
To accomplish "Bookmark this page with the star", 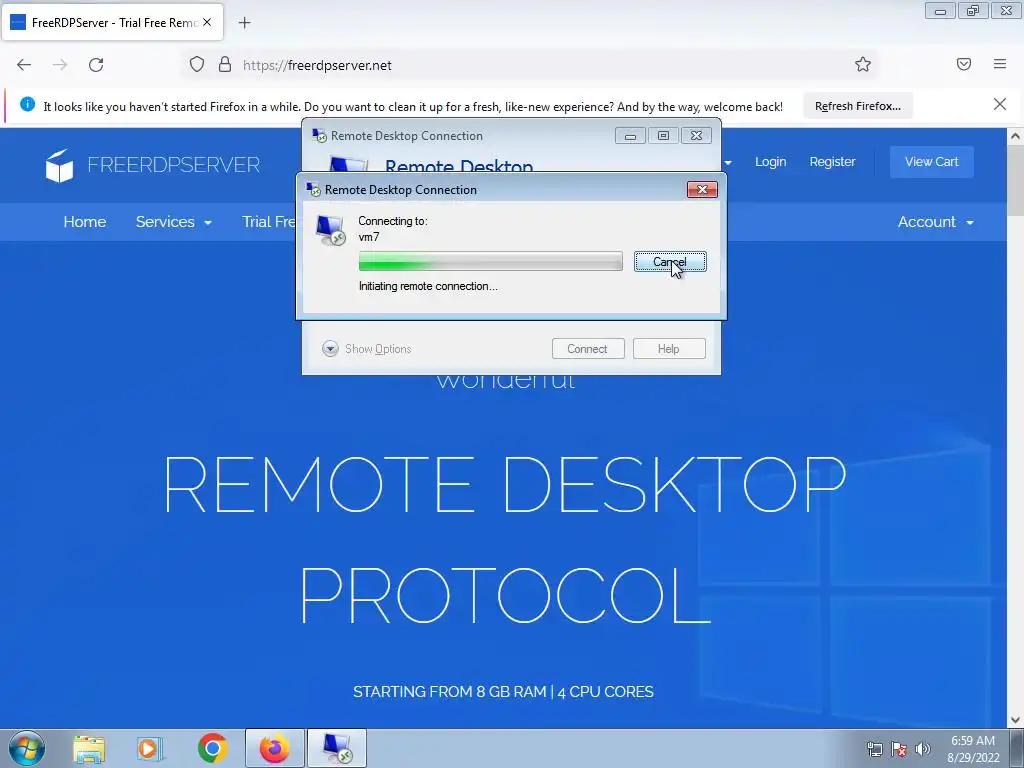I will coord(863,65).
